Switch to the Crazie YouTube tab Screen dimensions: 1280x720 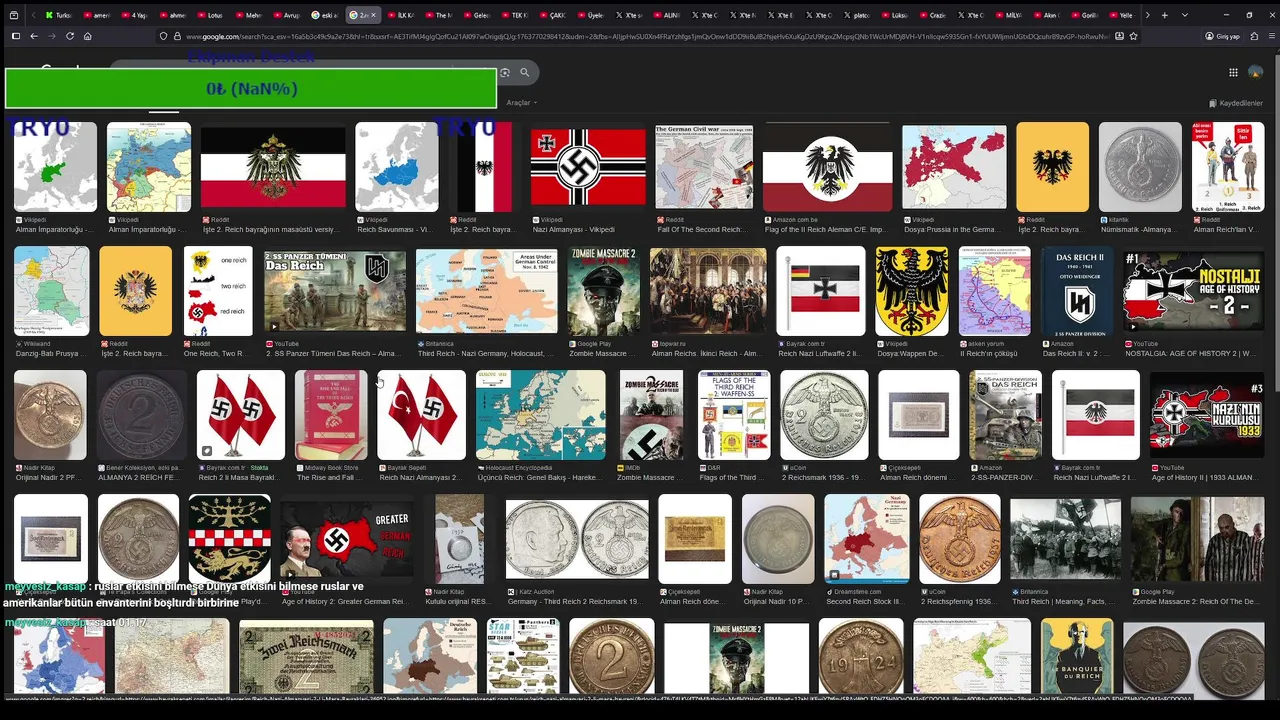[x=933, y=15]
